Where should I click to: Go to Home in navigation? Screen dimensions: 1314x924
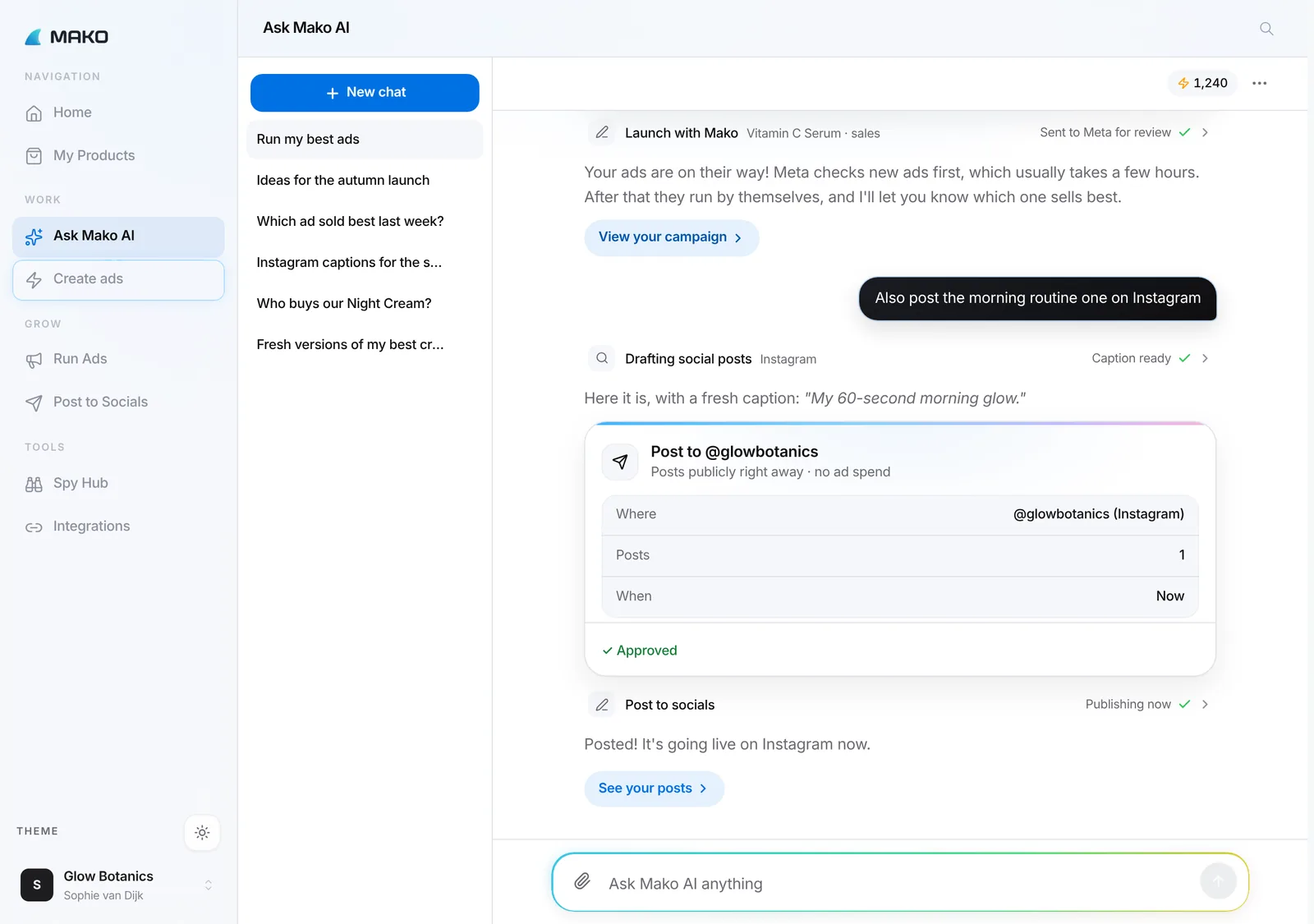tap(118, 113)
